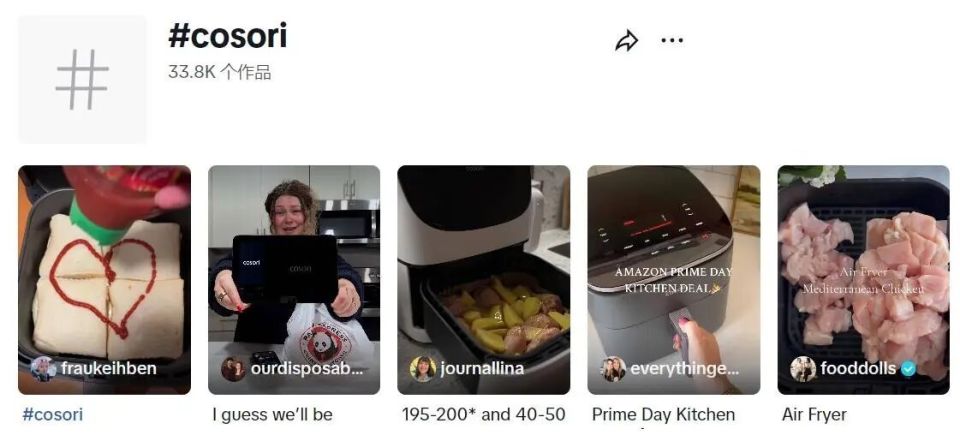Play the Amazon Prime Day Kitchen Deal video

tap(673, 280)
